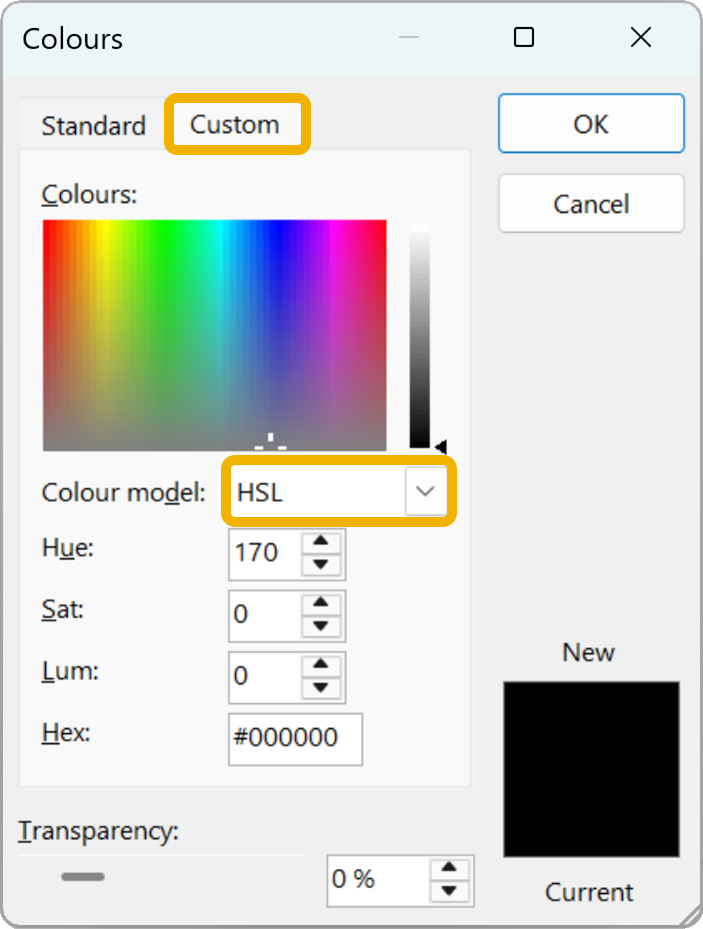
Task: Click into the Hue input field
Action: click(x=265, y=554)
